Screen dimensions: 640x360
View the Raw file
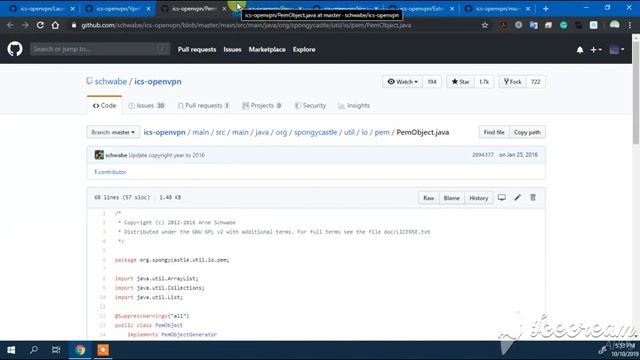429,198
